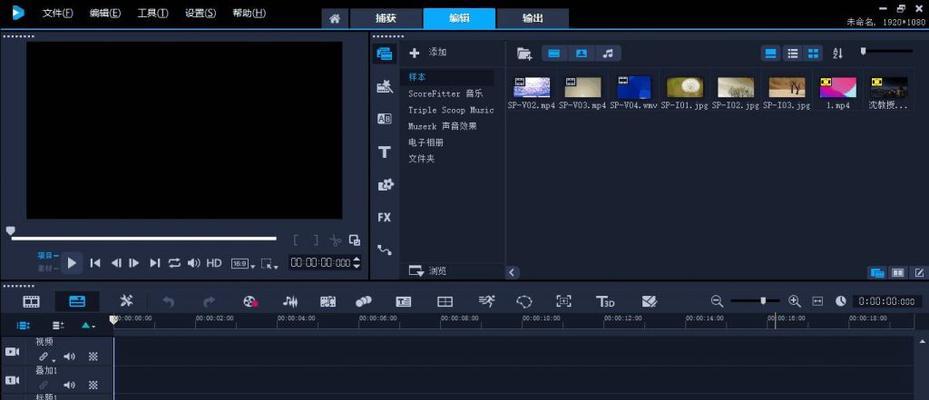Screen dimensions: 929x400
Task: Open the 浏览 browse dropdown
Action: tap(428, 271)
